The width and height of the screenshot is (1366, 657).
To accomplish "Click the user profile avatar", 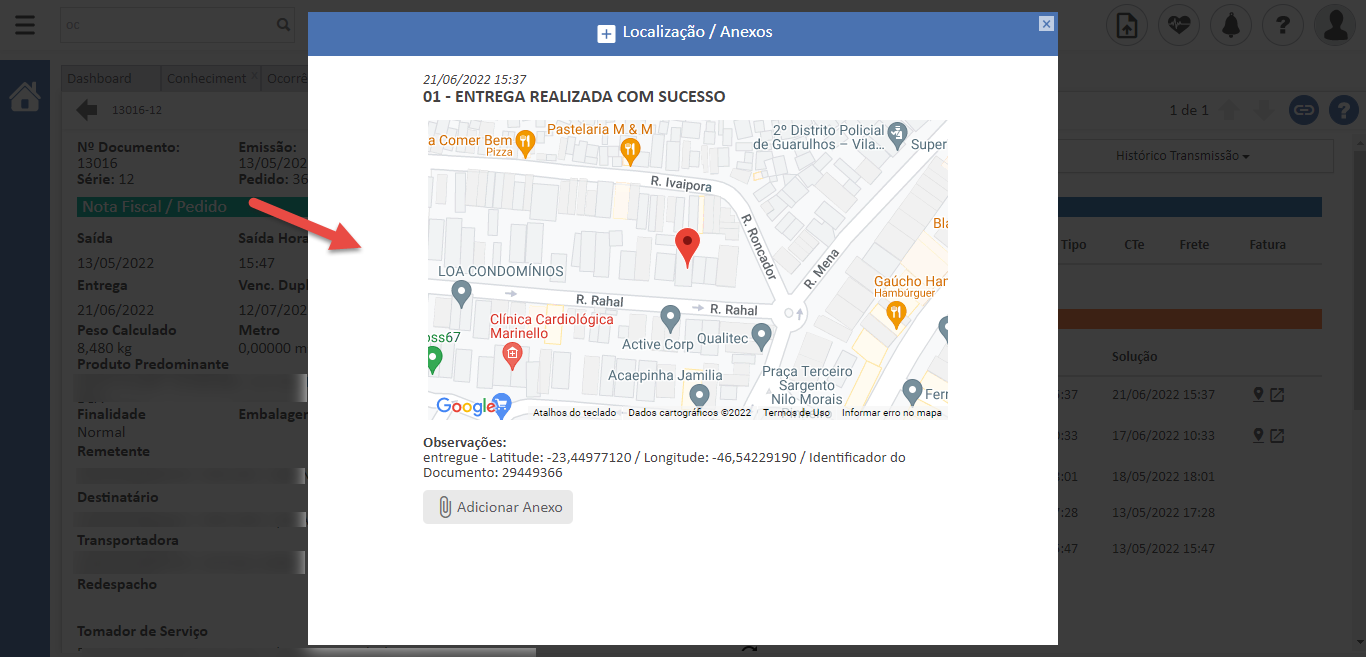I will 1335,26.
